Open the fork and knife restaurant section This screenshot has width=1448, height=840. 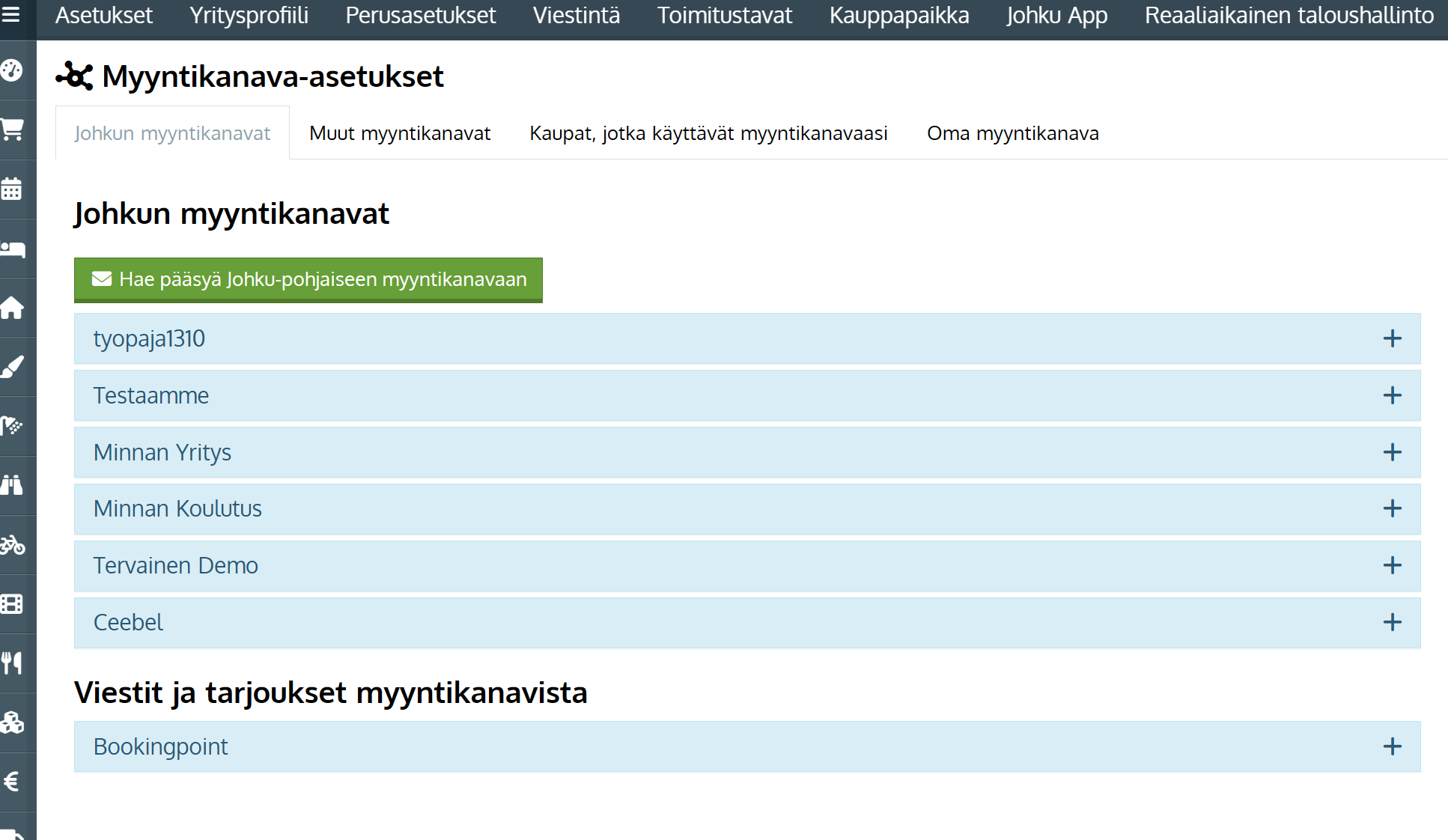12,663
